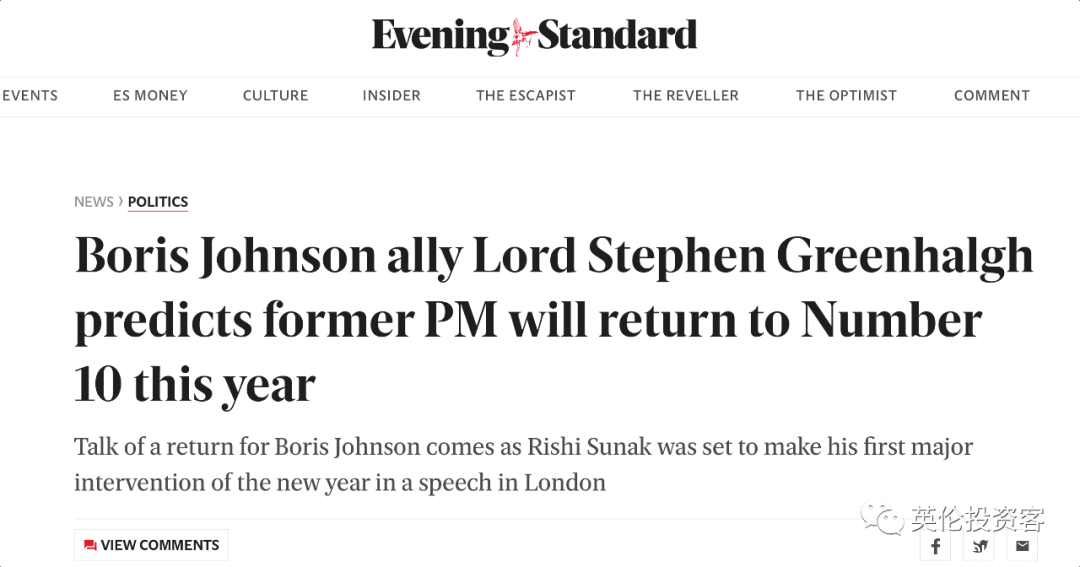Open THE REVELLER section

tap(686, 96)
